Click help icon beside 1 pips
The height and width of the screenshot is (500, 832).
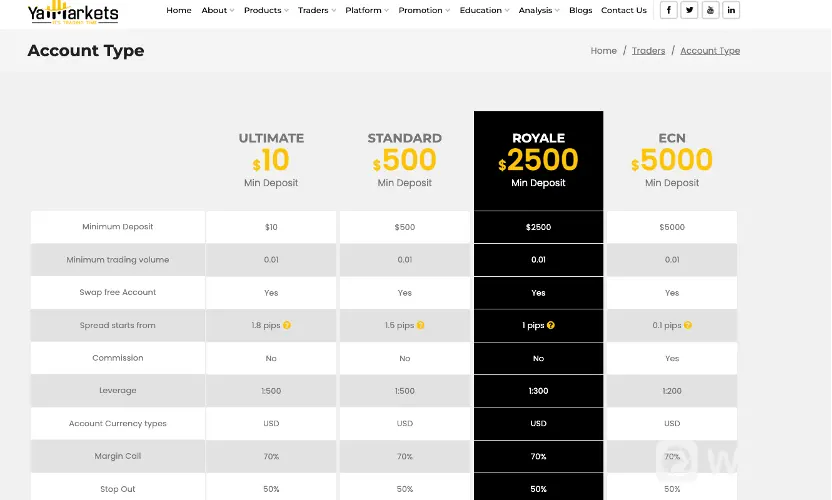pos(551,325)
